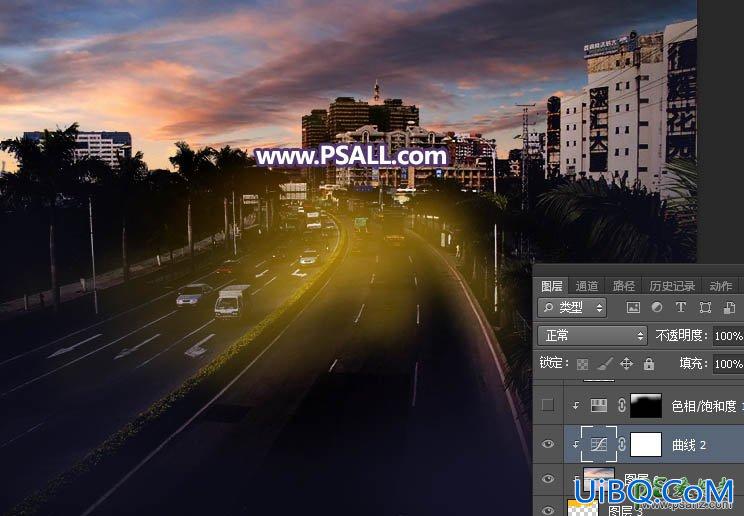The width and height of the screenshot is (744, 516).
Task: Click the 色相/饱和度 layer mask thumbnail
Action: [x=645, y=405]
